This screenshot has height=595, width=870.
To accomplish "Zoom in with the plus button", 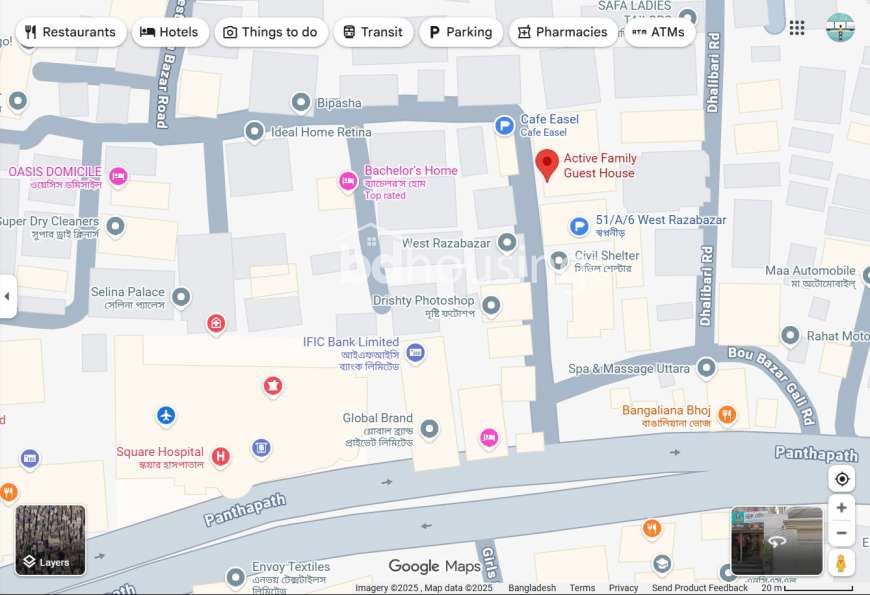I will pos(842,507).
